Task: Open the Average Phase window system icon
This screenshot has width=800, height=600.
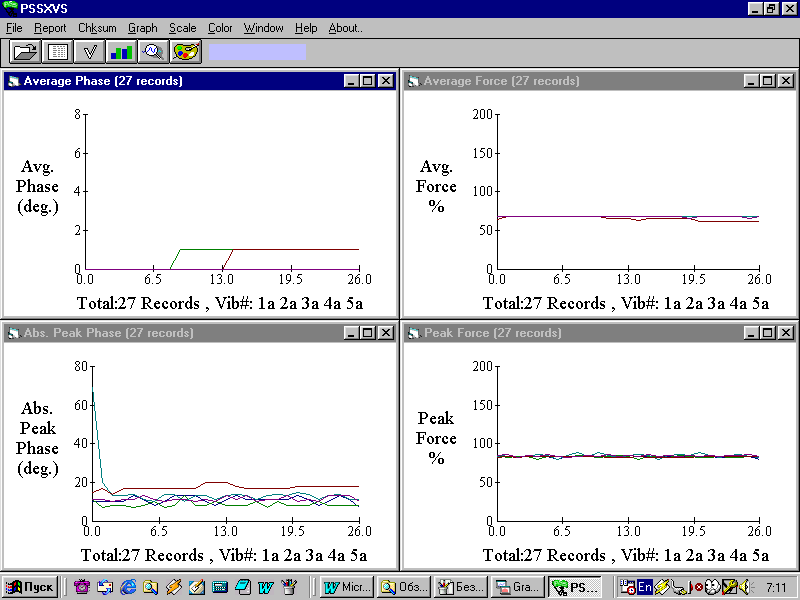Action: click(x=14, y=81)
